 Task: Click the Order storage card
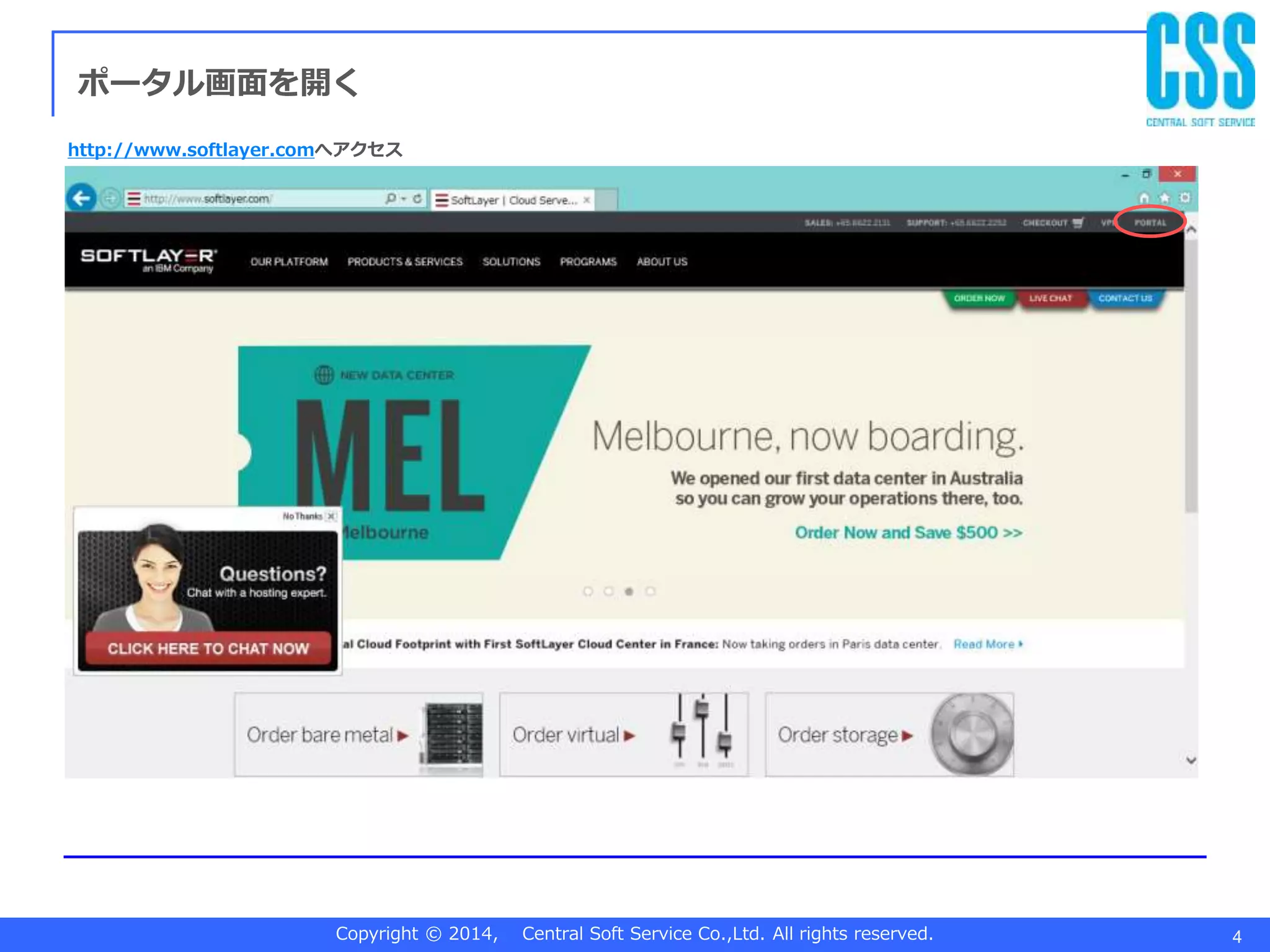[x=889, y=734]
